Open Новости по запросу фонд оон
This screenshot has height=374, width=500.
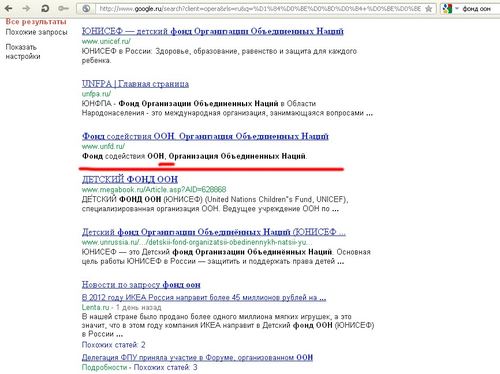coord(141,285)
